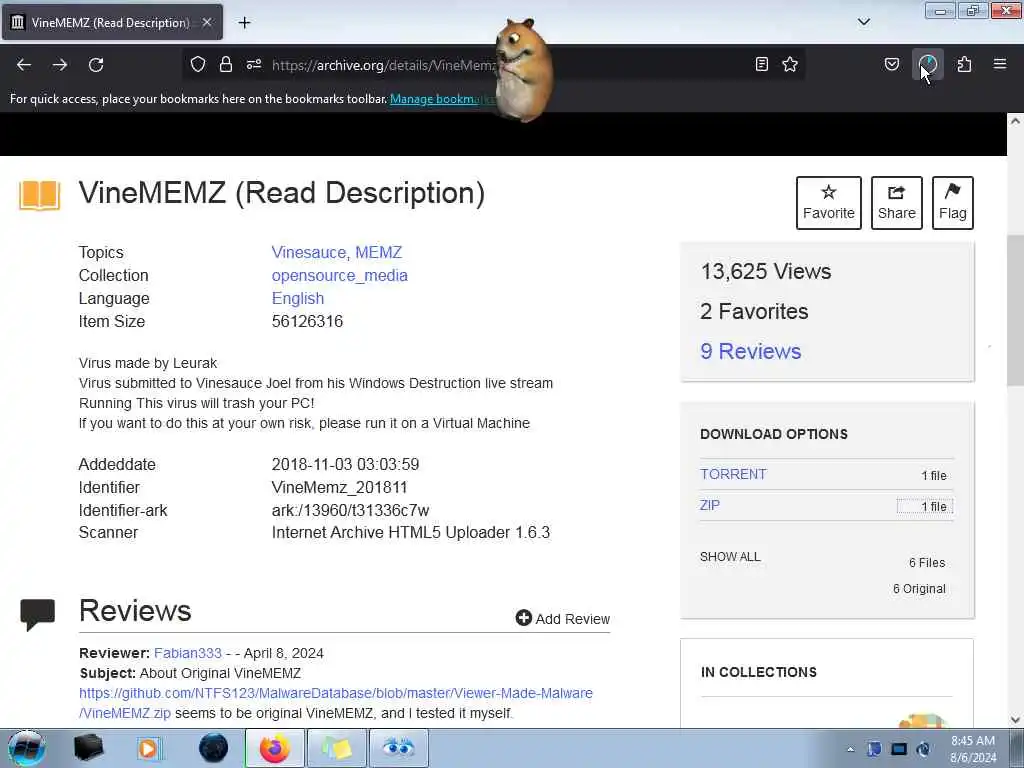
Task: Open the tray network monitor icon
Action: [899, 749]
